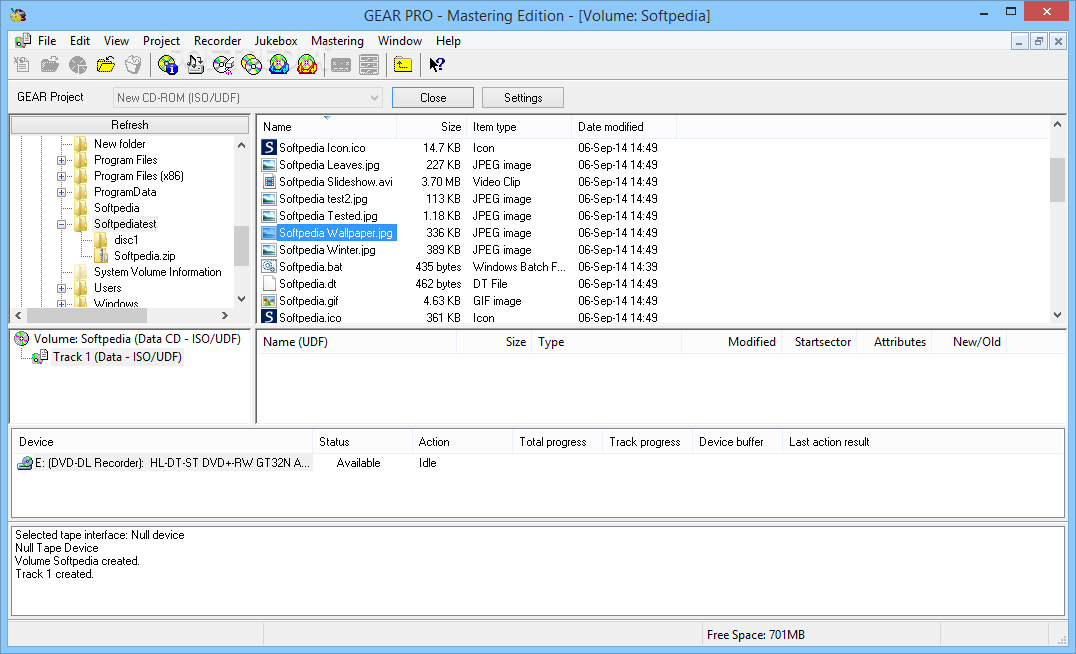Click the Volume: Softpedia disc icon in tree
This screenshot has width=1076, height=654.
pos(22,339)
